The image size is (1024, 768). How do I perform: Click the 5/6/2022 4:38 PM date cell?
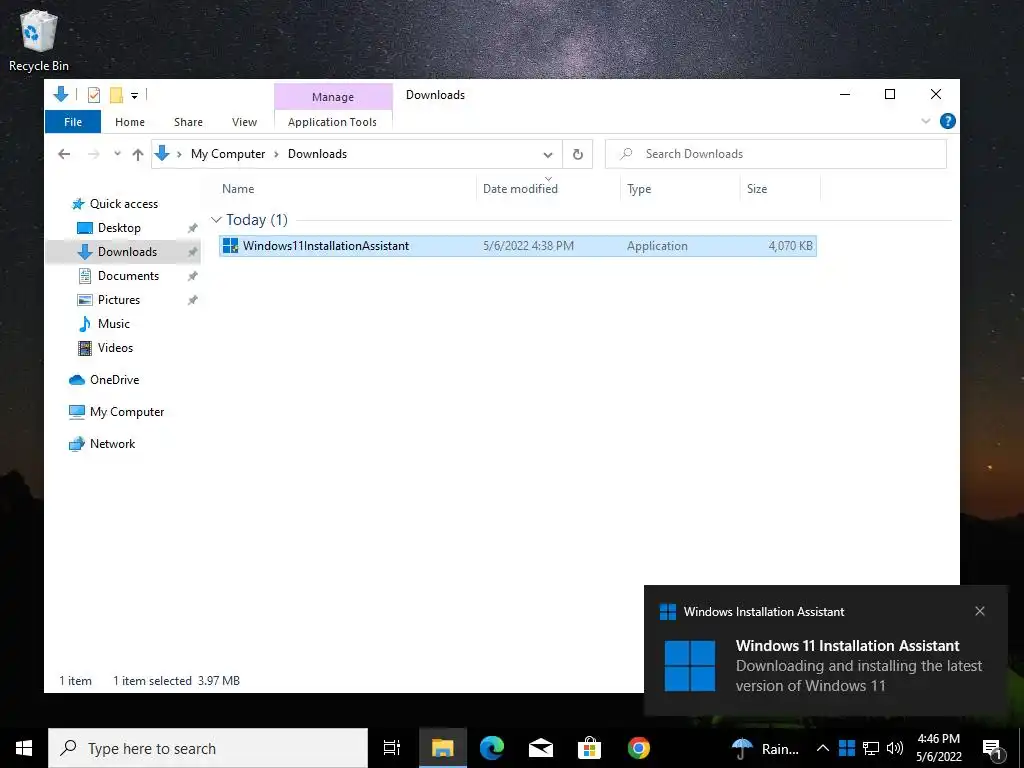528,246
